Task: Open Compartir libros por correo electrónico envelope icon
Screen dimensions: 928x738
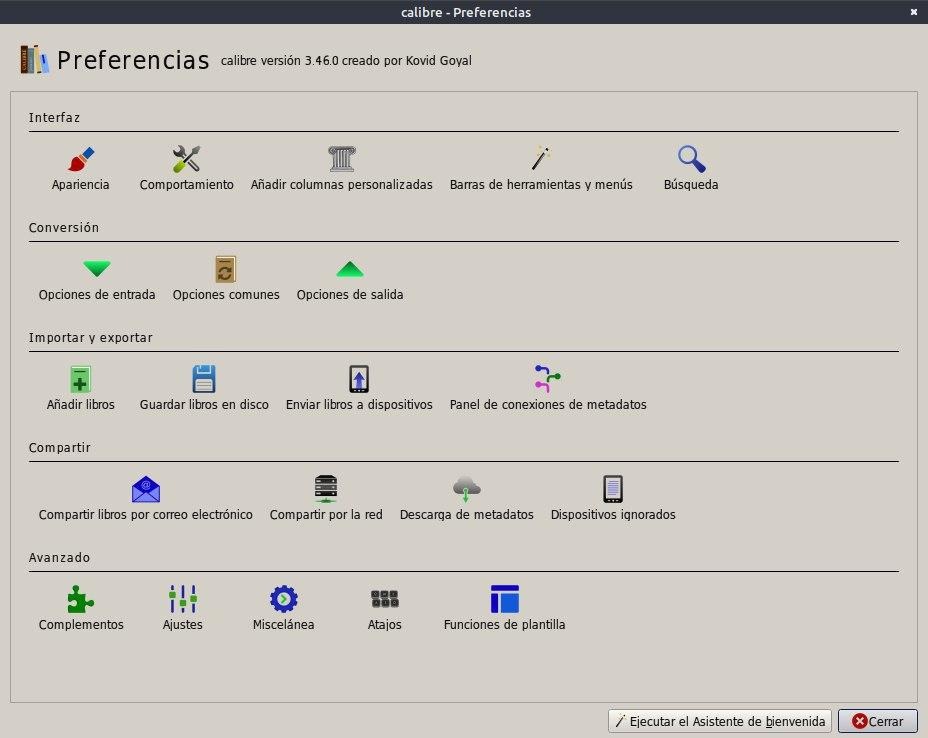Action: click(x=146, y=489)
